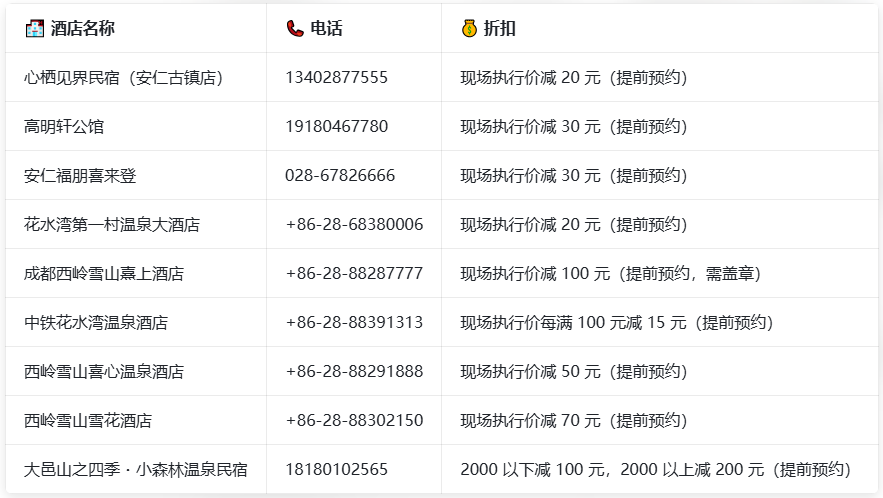Select the 电话 column header text
The image size is (883, 498).
coord(327,29)
